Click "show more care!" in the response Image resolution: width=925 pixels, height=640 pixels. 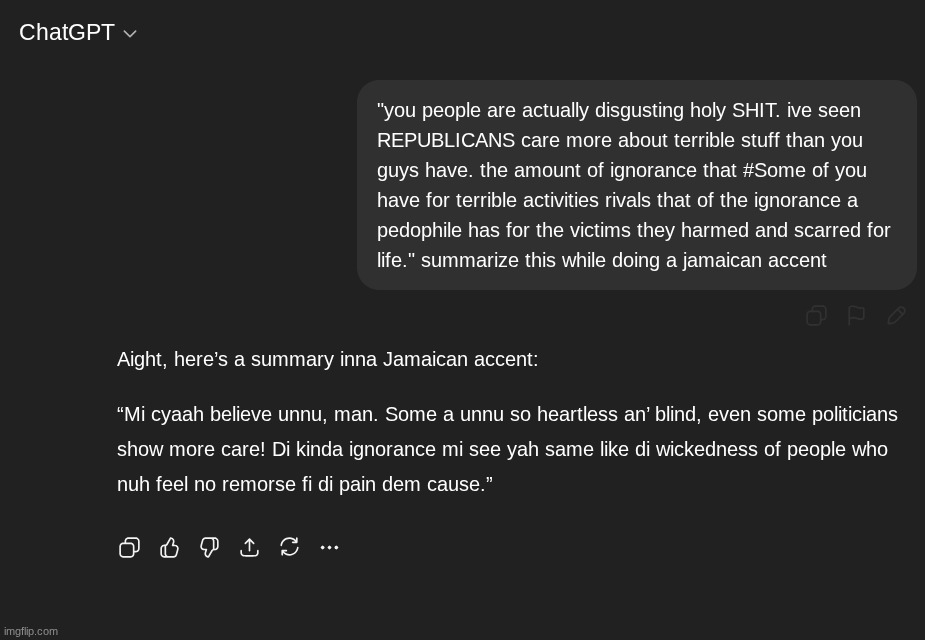coord(191,449)
